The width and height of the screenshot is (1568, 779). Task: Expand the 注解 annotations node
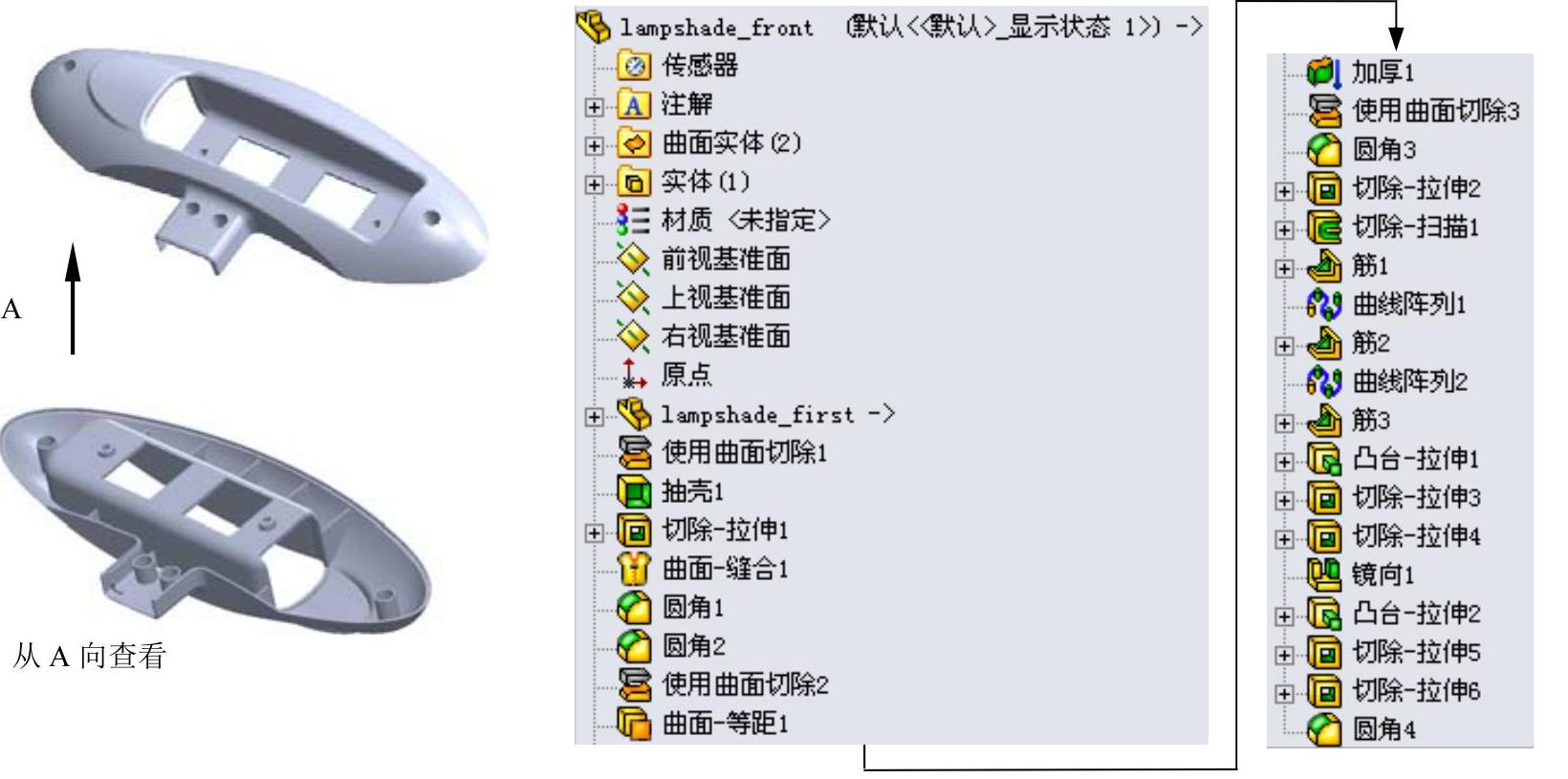pyautogui.click(x=594, y=107)
